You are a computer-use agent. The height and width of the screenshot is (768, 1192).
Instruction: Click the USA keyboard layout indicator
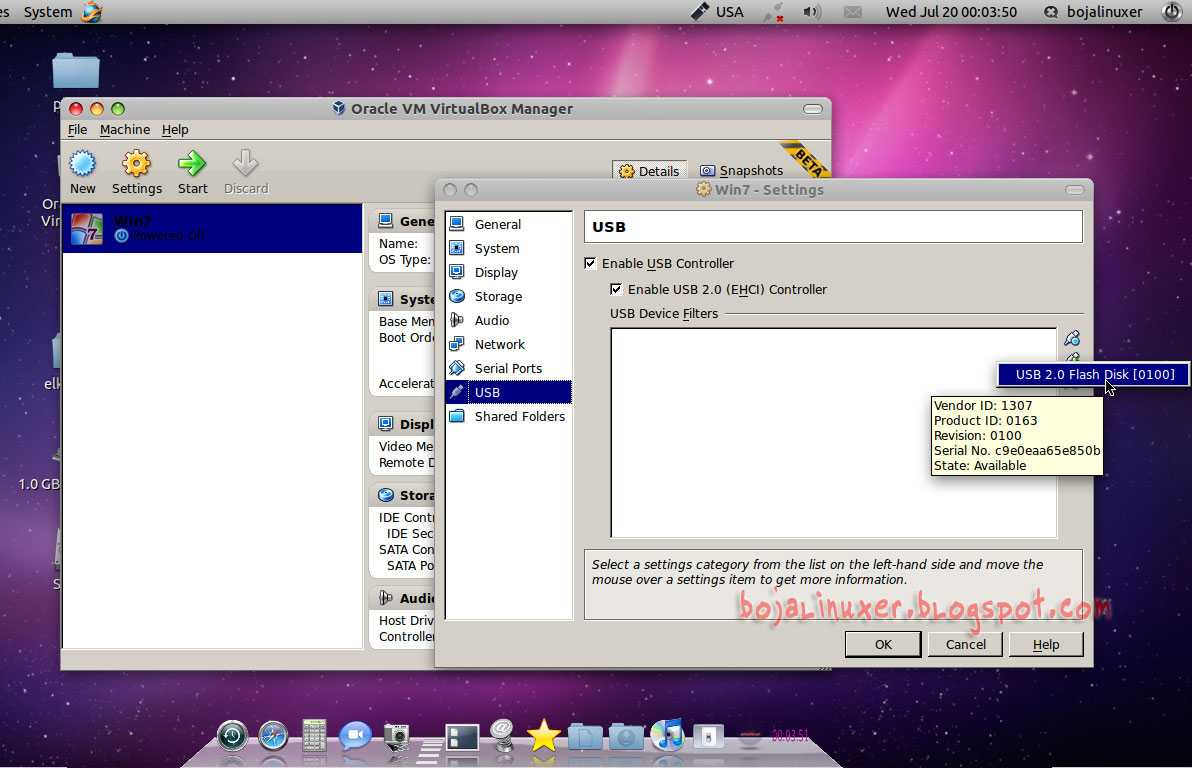click(718, 12)
